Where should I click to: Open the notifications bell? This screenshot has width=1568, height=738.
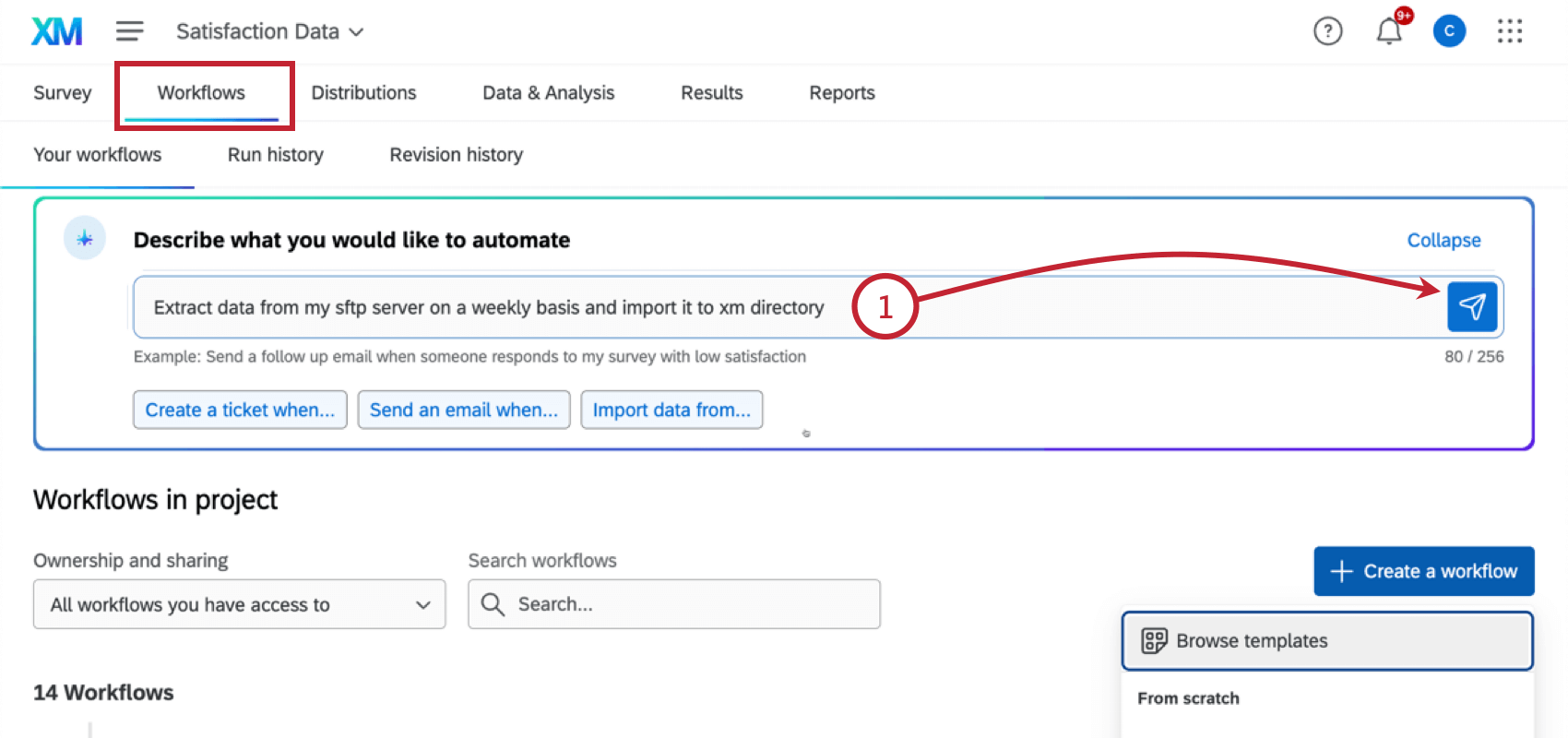[x=1389, y=31]
